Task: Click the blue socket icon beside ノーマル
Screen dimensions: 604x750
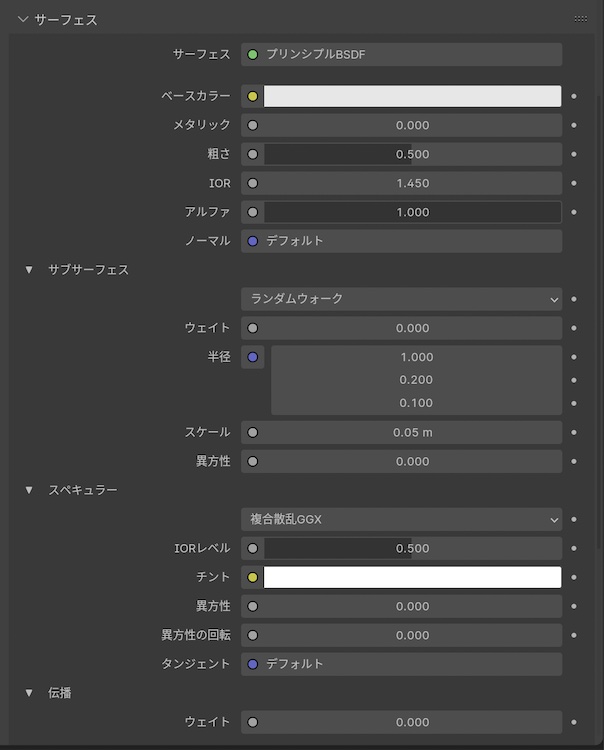Action: (252, 241)
